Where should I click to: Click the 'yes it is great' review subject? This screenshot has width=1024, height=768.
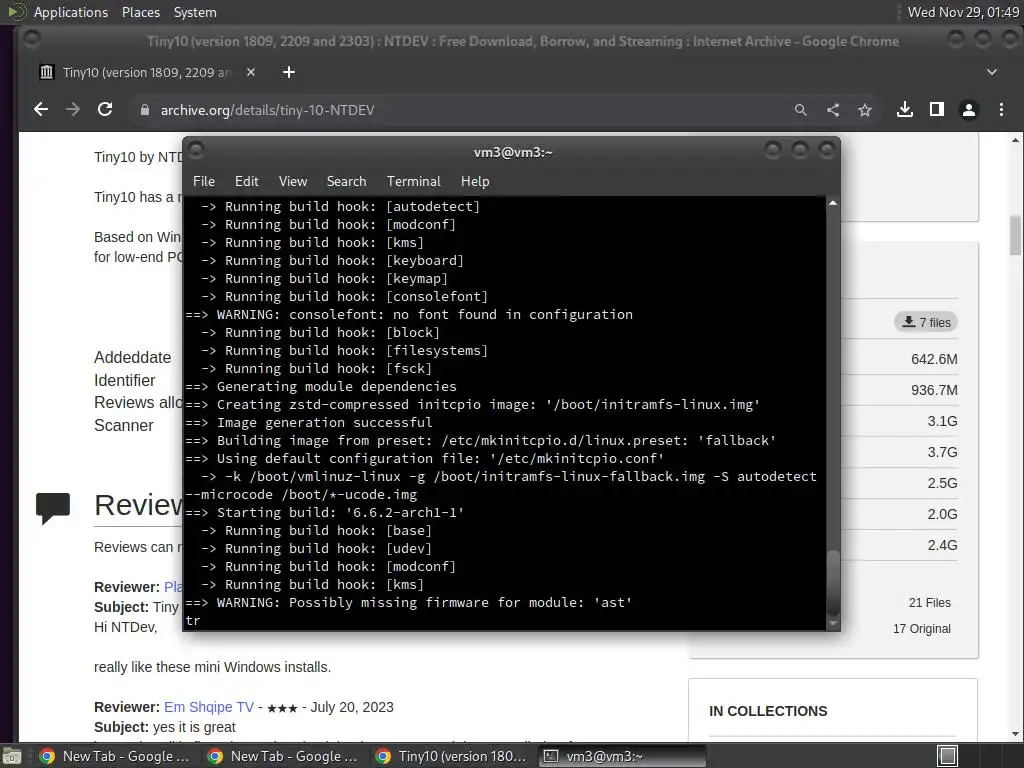(x=194, y=727)
